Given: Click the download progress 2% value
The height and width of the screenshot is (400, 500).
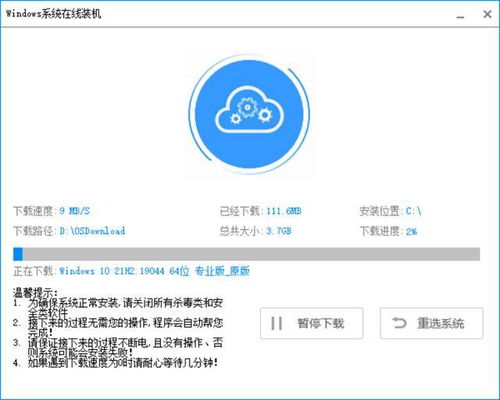Looking at the screenshot, I should pyautogui.click(x=411, y=231).
